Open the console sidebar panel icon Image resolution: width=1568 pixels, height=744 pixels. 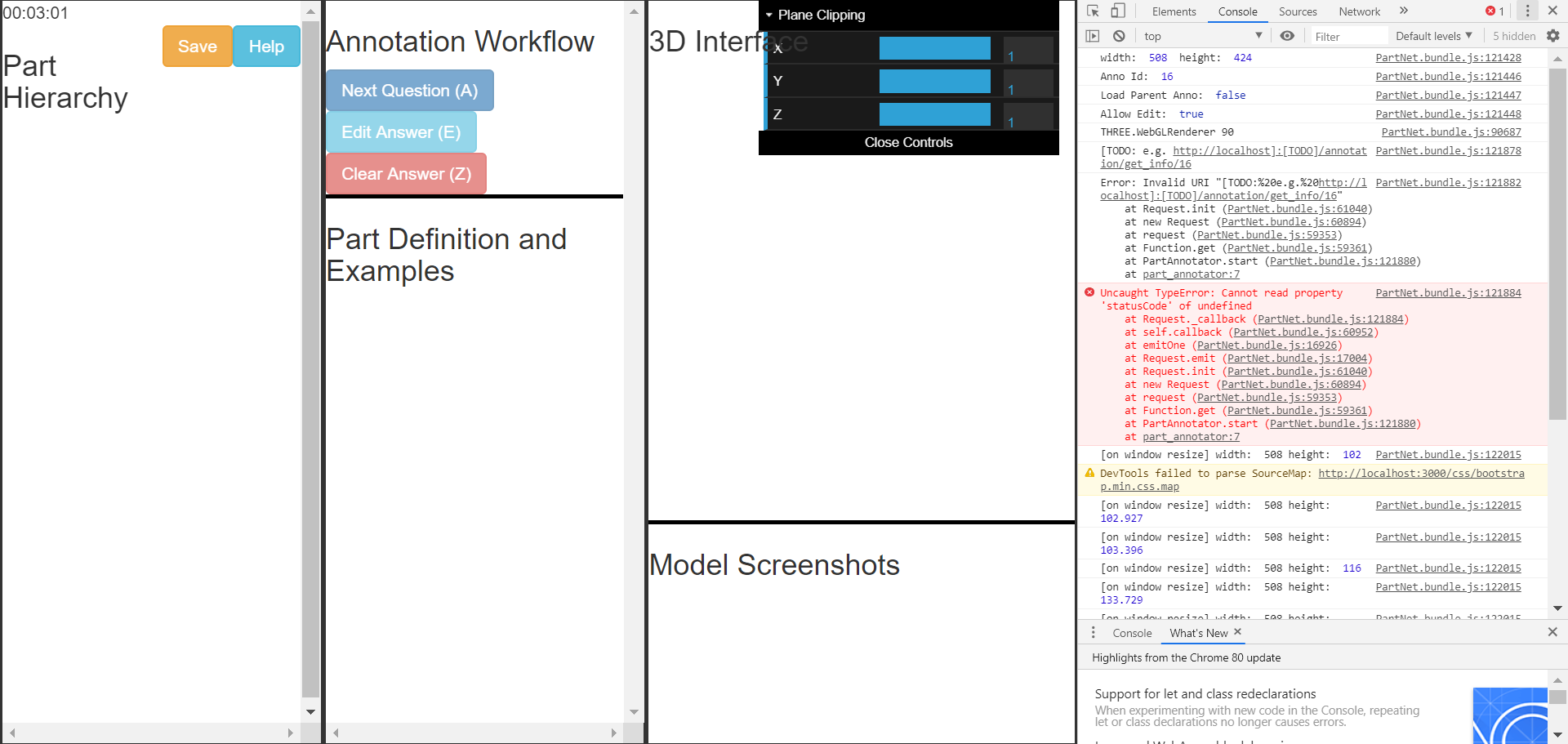click(x=1093, y=36)
